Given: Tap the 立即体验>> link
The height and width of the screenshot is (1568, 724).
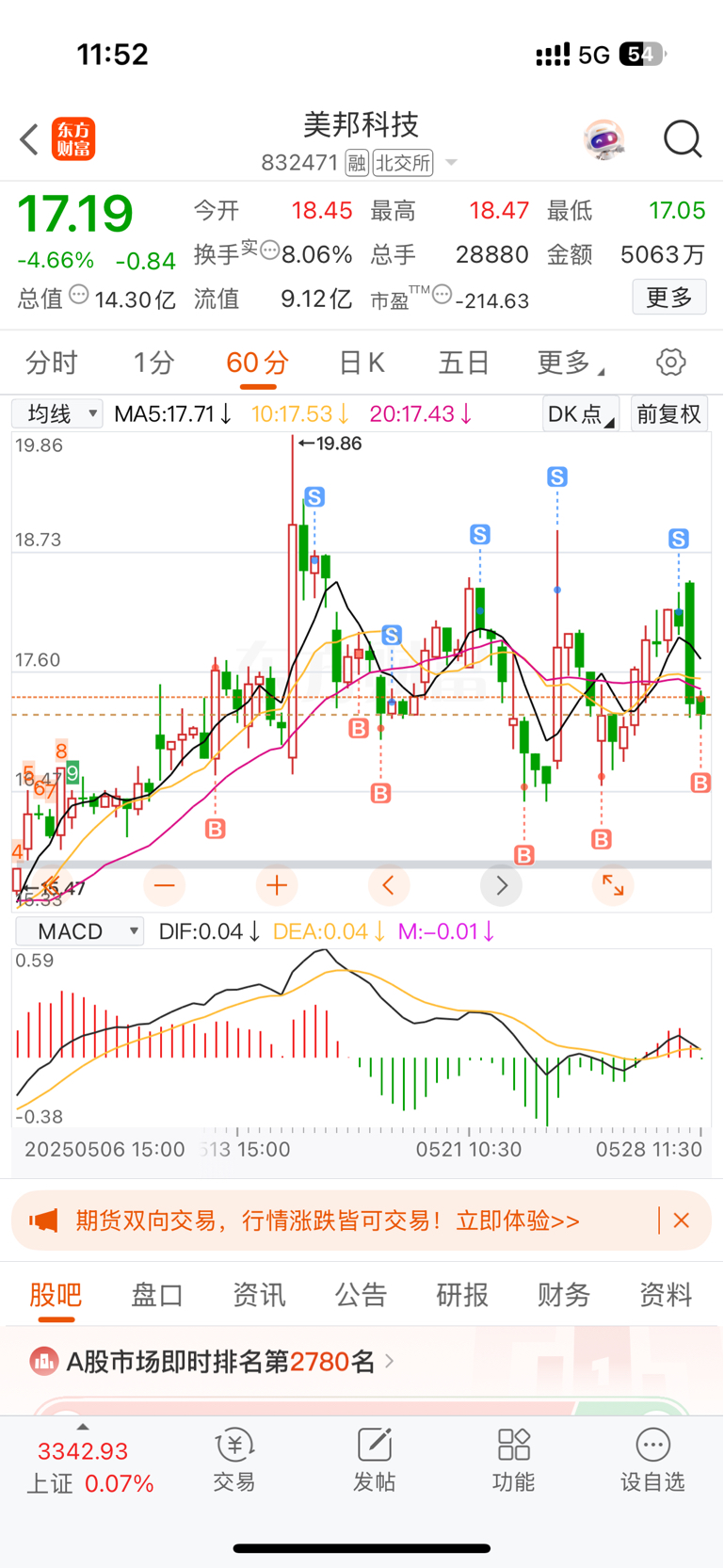Looking at the screenshot, I should point(518,1221).
